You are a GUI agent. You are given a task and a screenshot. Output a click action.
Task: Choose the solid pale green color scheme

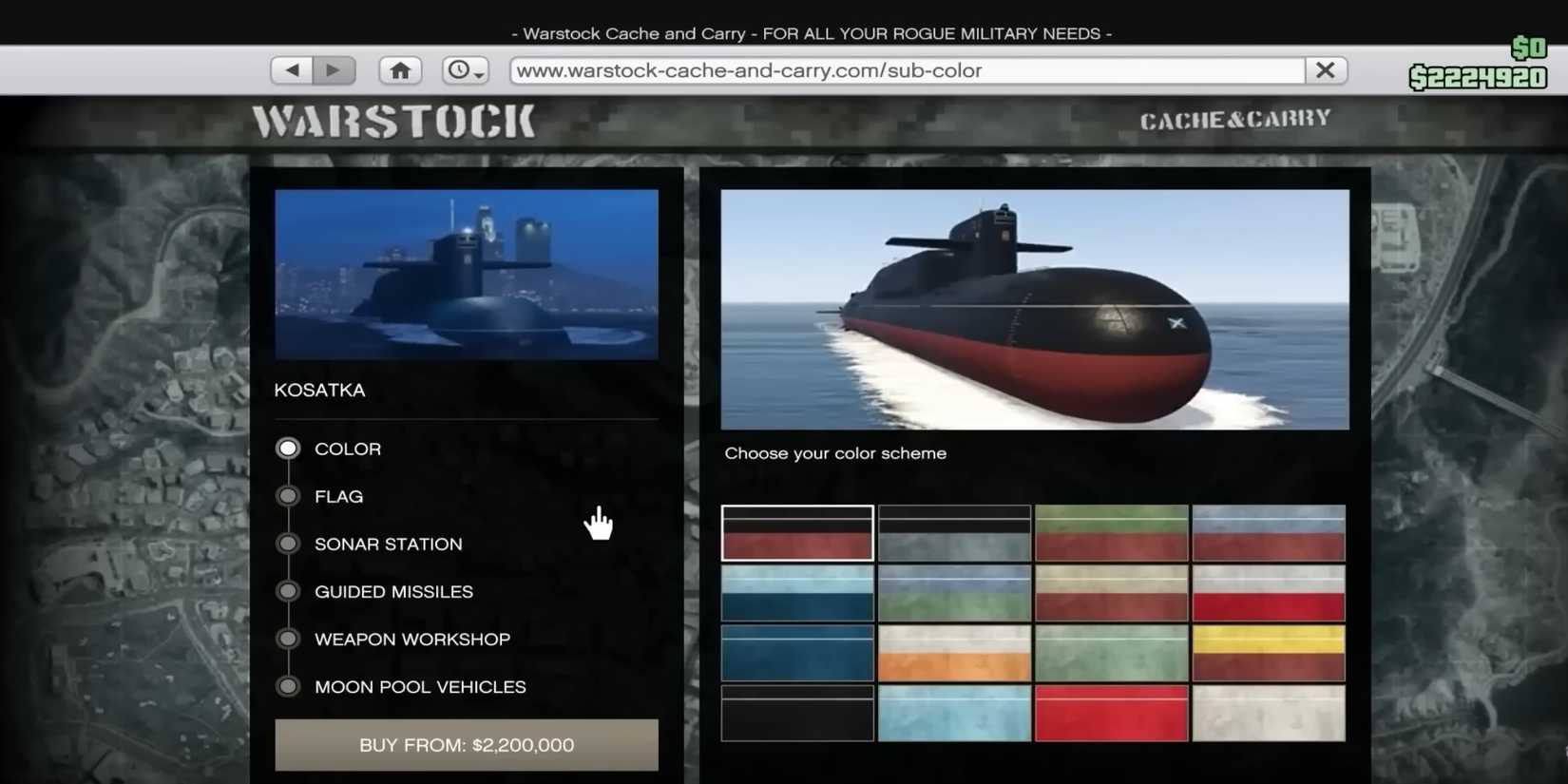(1112, 653)
